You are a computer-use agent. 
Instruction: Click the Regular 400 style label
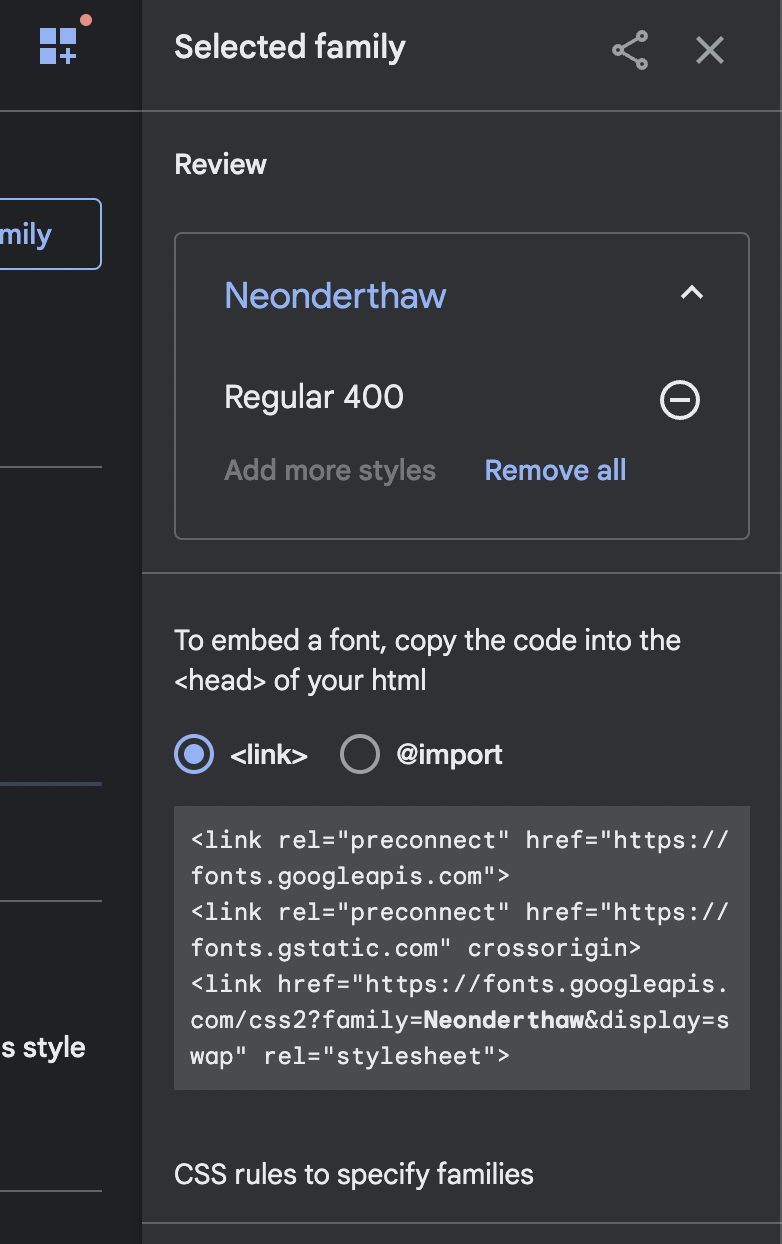coord(314,397)
